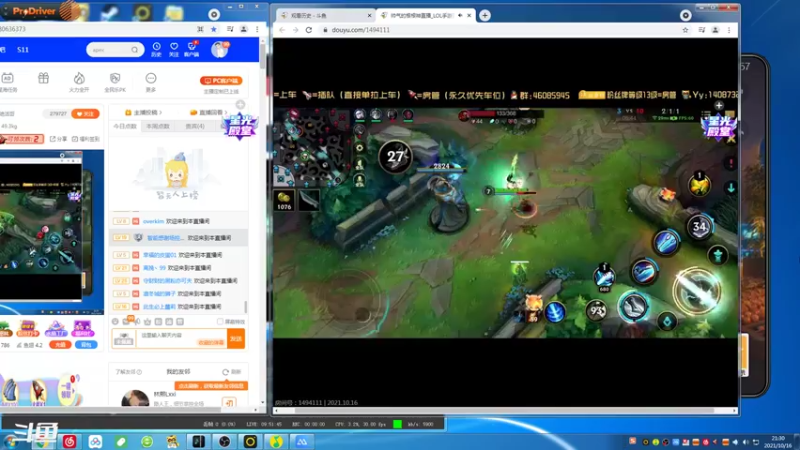Image resolution: width=800 pixels, height=450 pixels.
Task: Click the orange 关注 follow button
Action: pyautogui.click(x=85, y=114)
